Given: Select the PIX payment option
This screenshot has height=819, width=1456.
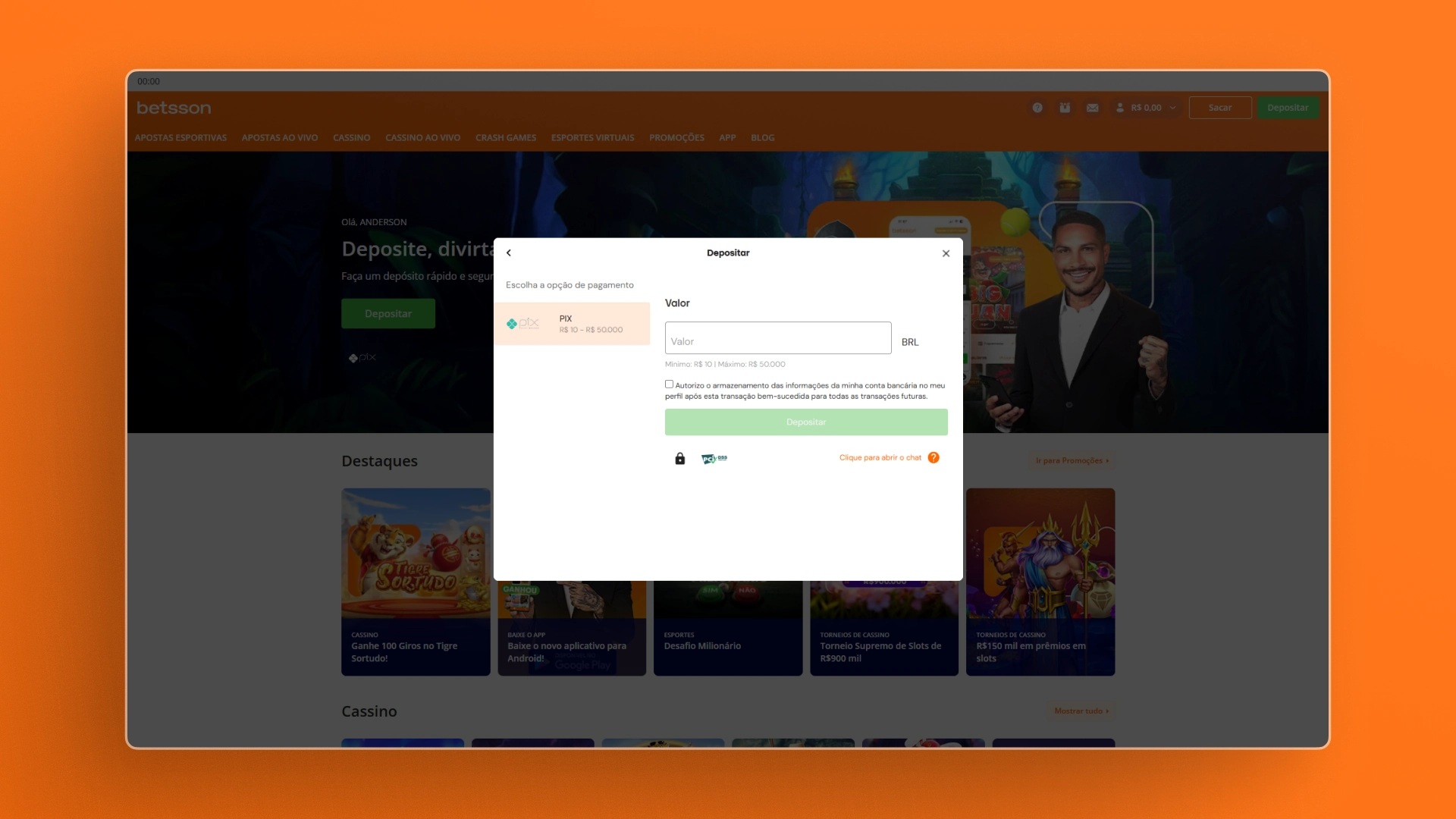Looking at the screenshot, I should point(572,324).
